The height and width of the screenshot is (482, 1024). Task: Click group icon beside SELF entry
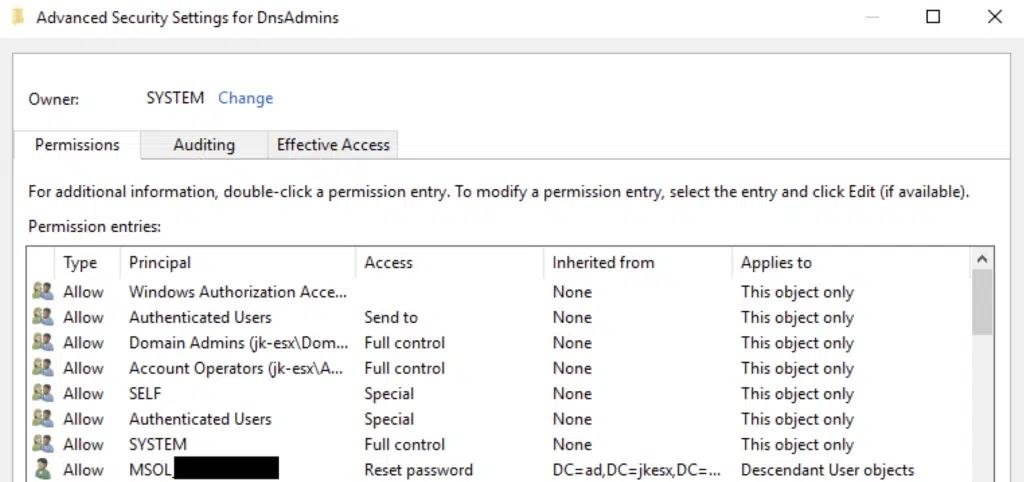[42, 394]
